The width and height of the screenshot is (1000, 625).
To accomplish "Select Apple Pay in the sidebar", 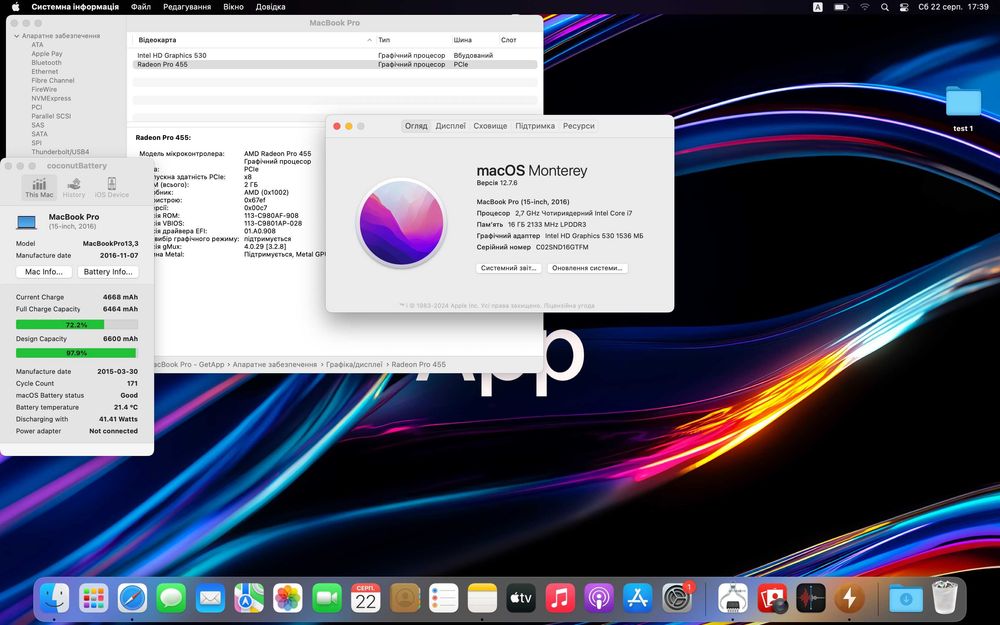I will (47, 54).
